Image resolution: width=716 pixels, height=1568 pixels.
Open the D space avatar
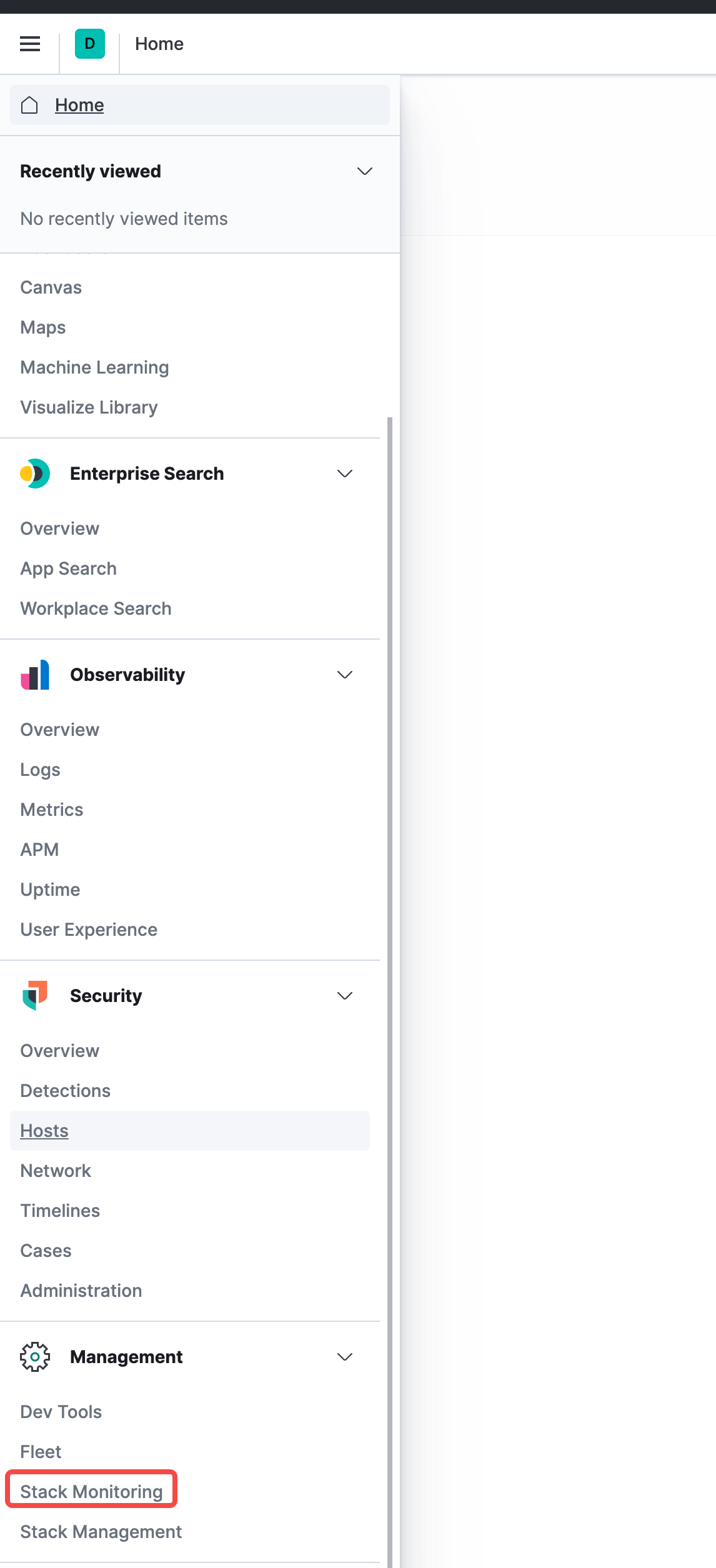click(90, 44)
